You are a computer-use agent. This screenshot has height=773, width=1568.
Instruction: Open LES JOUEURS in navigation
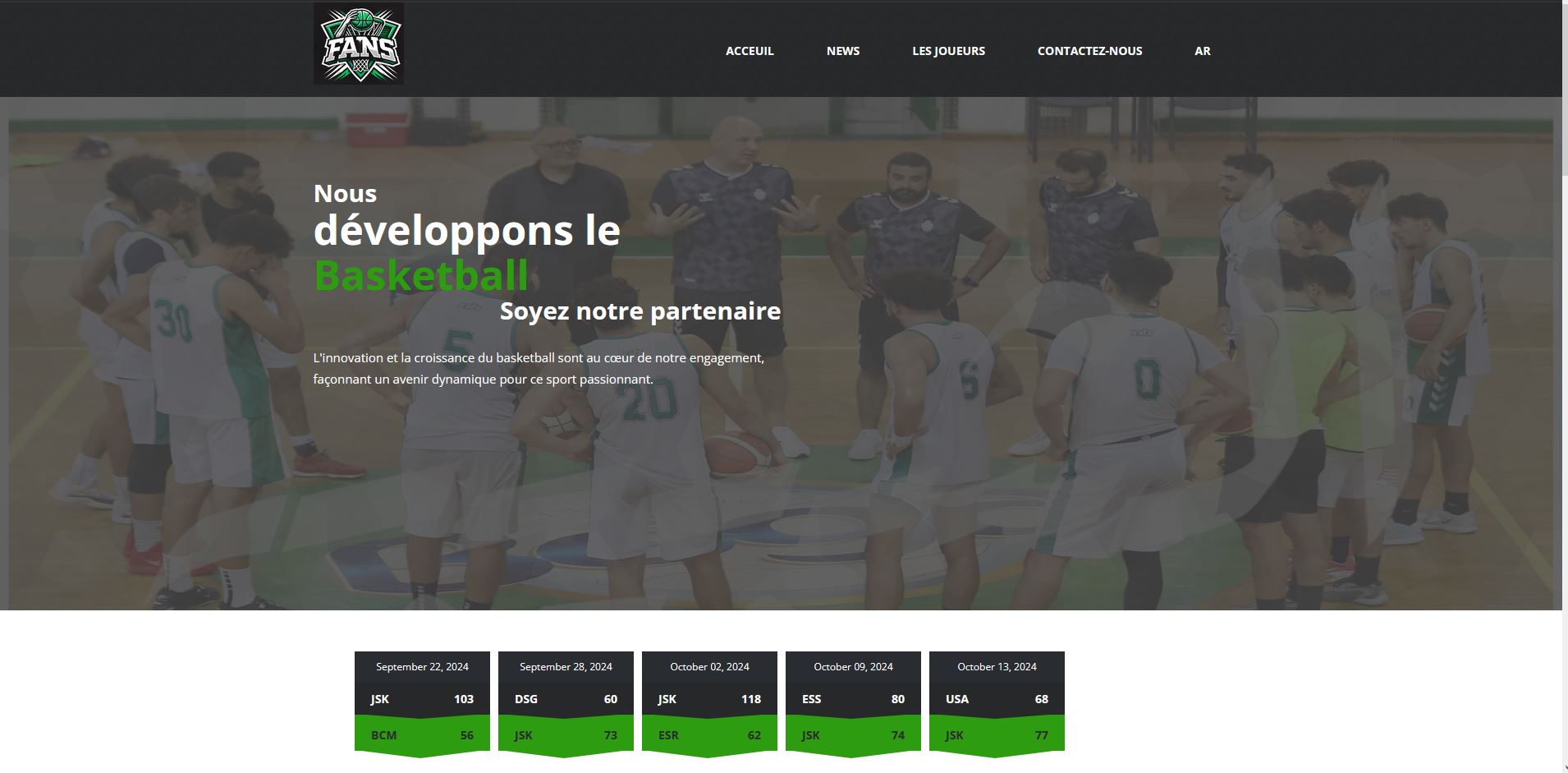point(948,51)
